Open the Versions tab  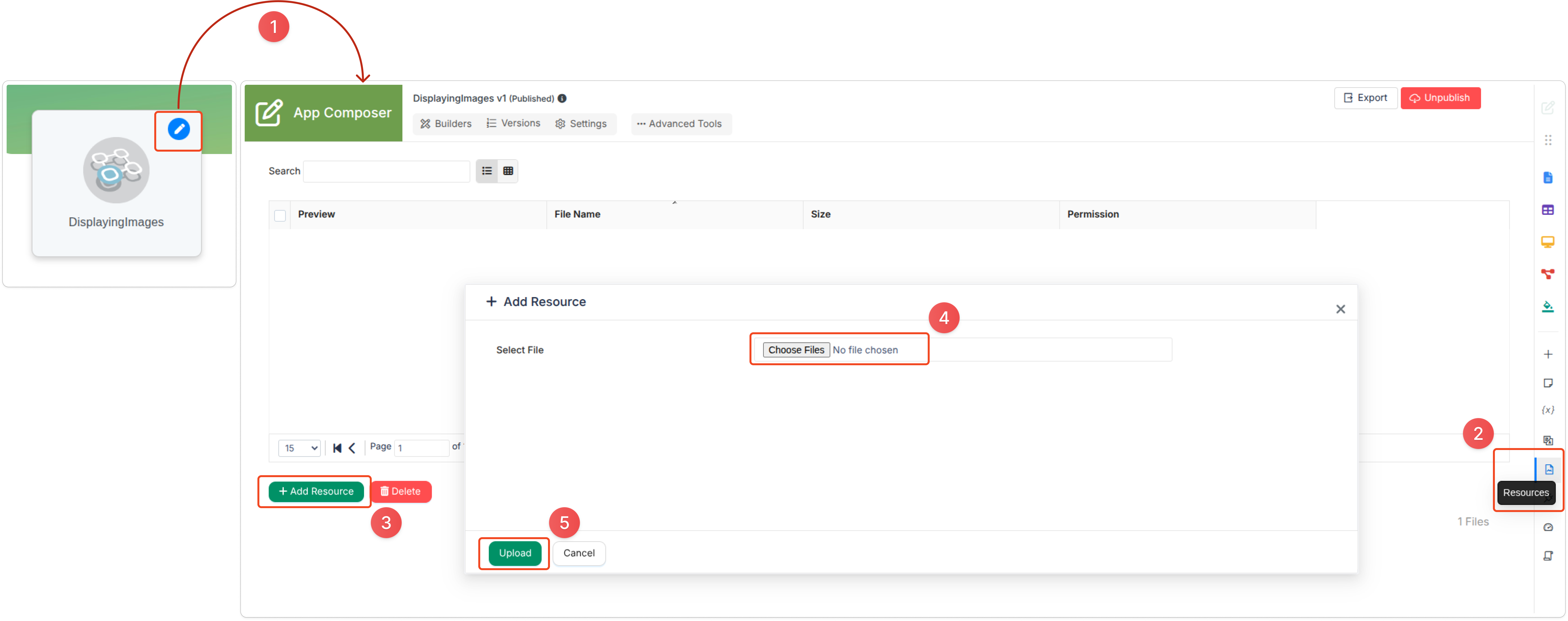513,124
